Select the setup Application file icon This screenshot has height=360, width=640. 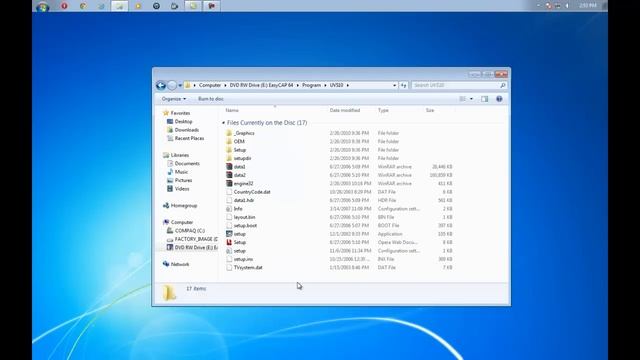coord(229,234)
